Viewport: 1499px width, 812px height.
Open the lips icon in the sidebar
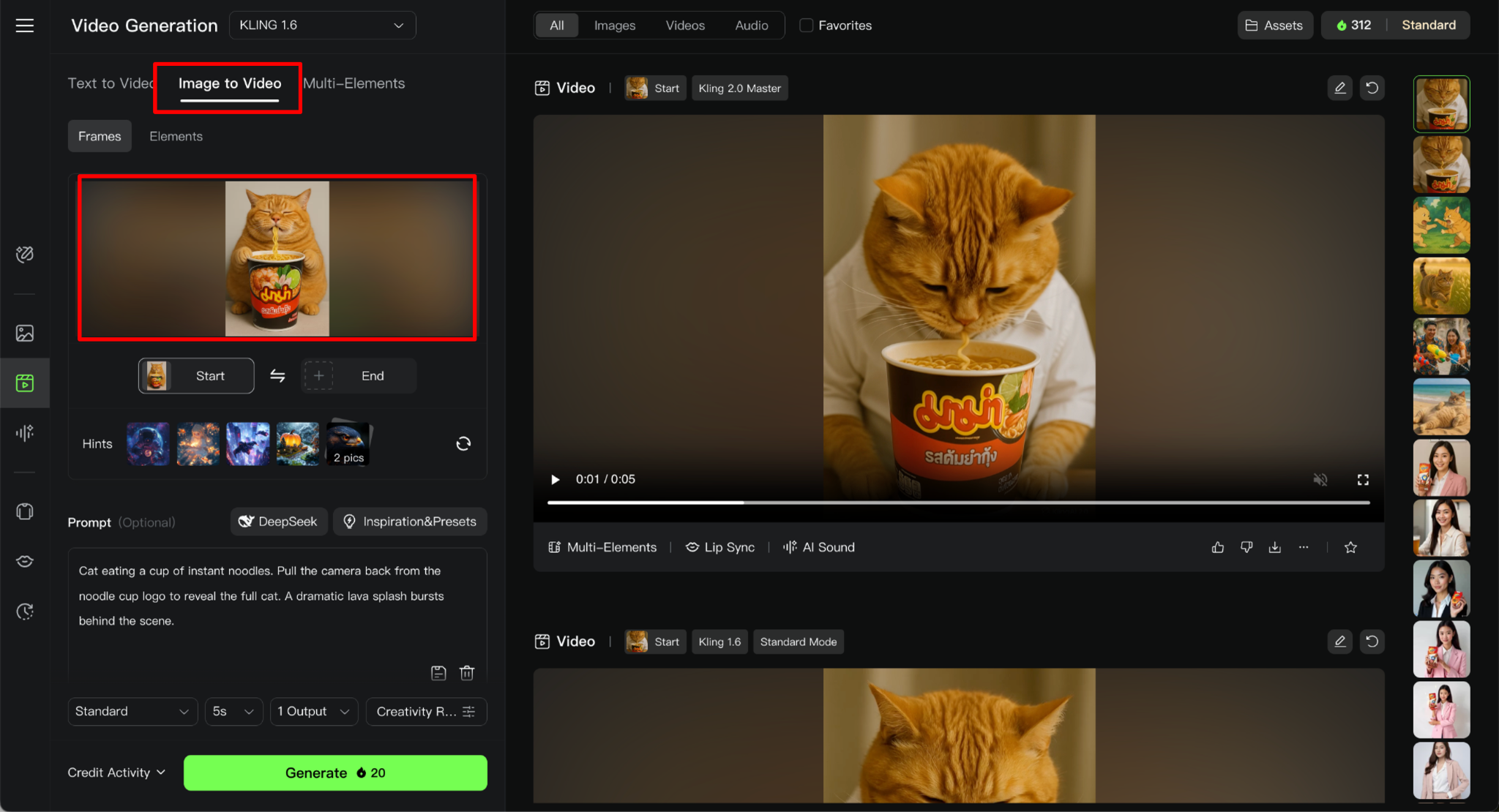[x=25, y=561]
